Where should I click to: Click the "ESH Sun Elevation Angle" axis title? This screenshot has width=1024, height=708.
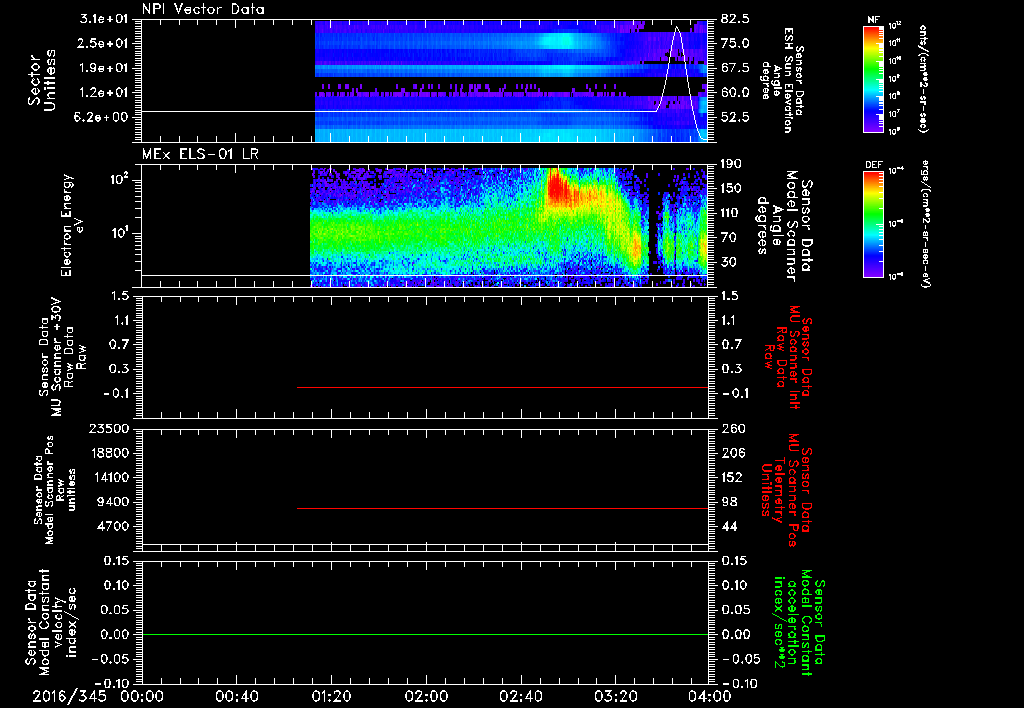pos(782,80)
